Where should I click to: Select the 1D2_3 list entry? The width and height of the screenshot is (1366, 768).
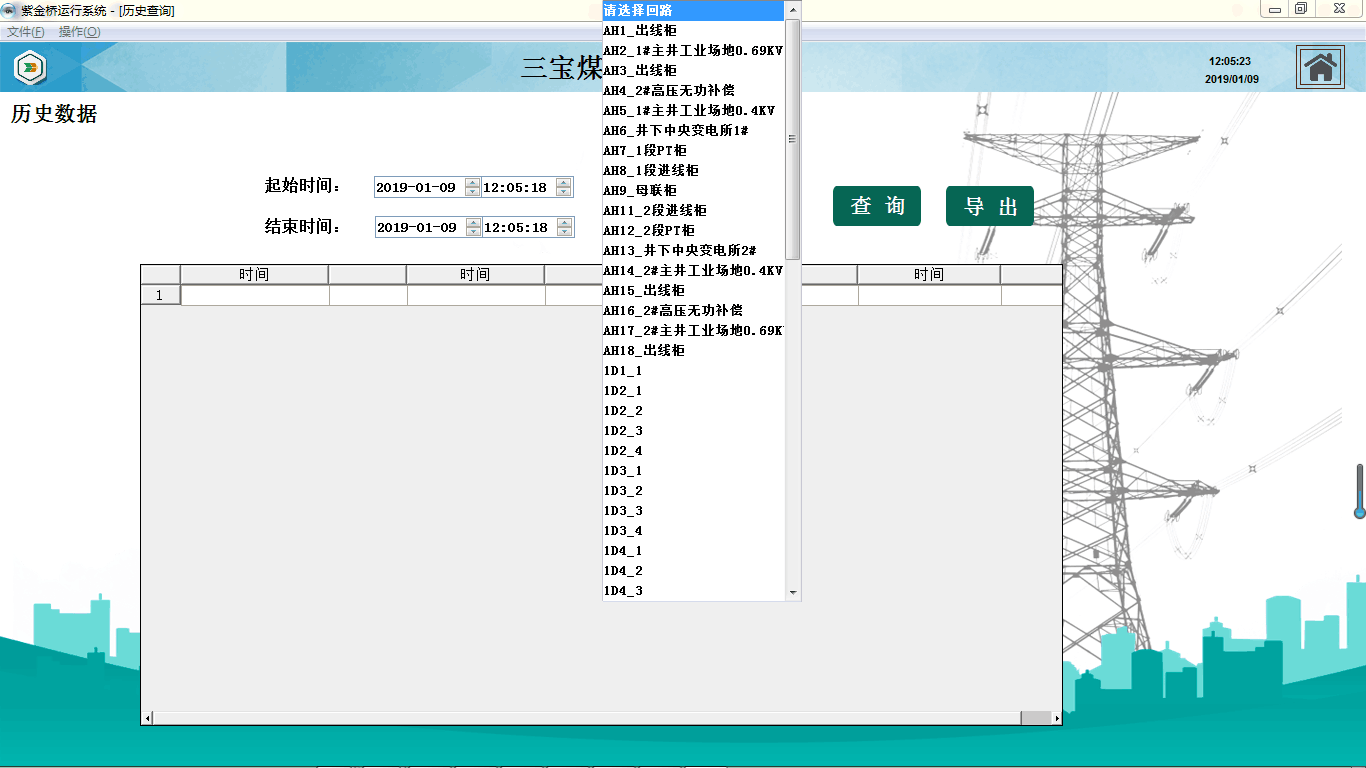[x=623, y=431]
